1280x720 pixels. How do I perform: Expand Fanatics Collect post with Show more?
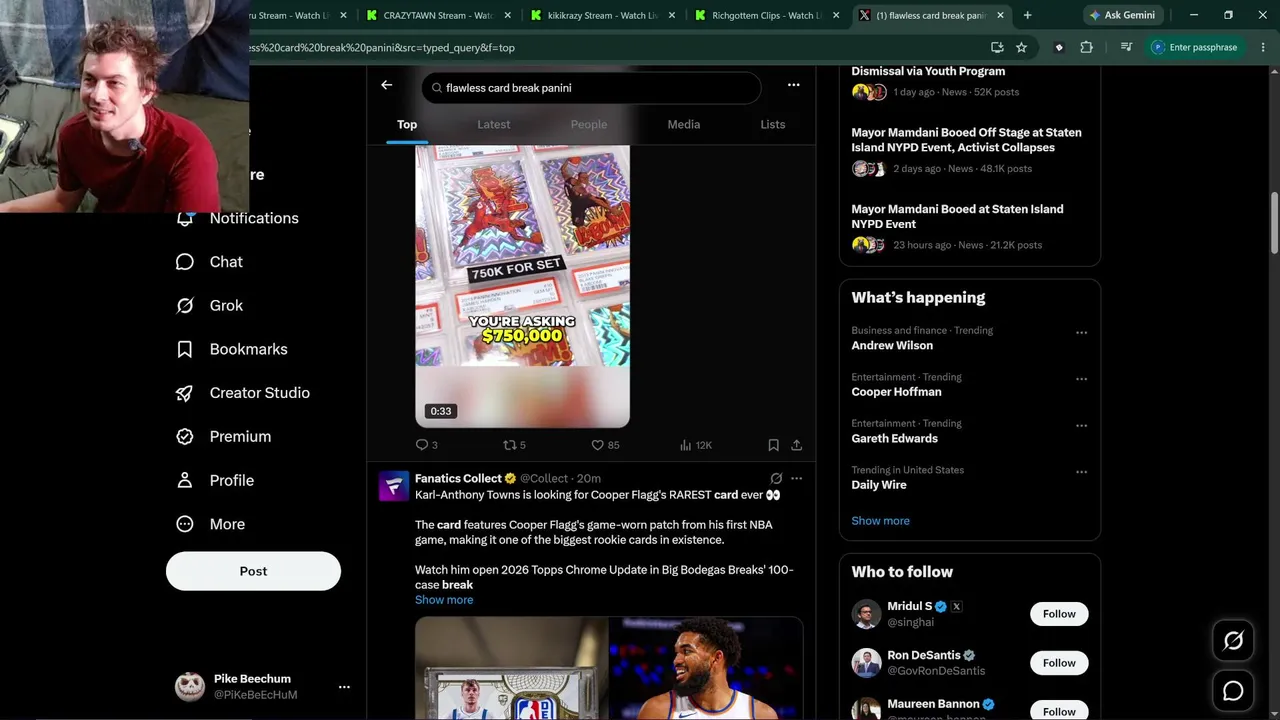click(x=444, y=600)
